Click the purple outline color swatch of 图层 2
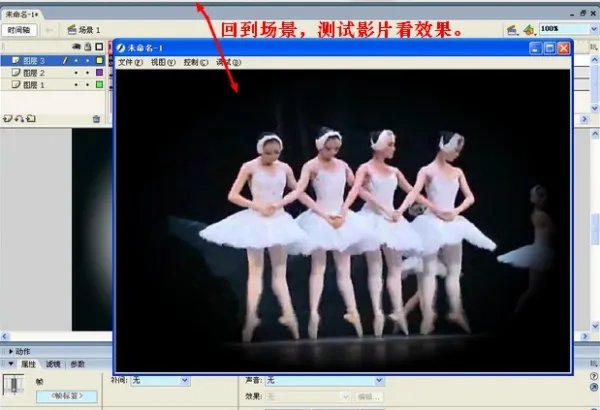The width and height of the screenshot is (600, 410). point(99,72)
